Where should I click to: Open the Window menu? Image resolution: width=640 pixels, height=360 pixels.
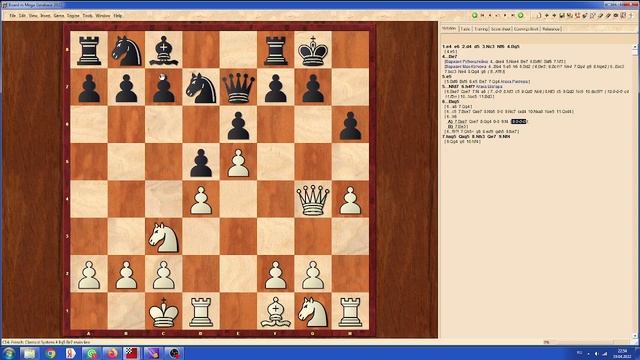[103, 16]
